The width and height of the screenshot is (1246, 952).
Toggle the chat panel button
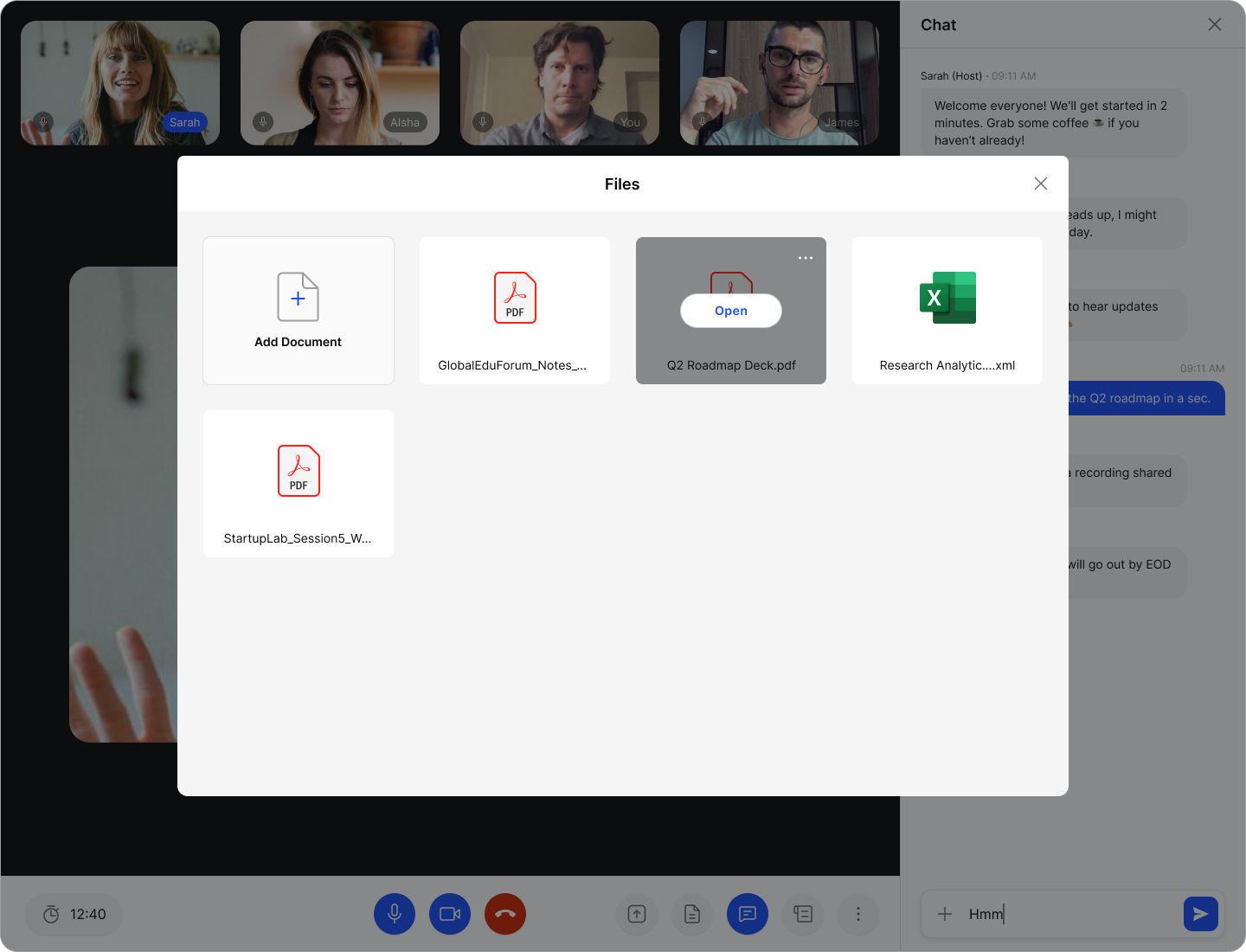pyautogui.click(x=748, y=914)
